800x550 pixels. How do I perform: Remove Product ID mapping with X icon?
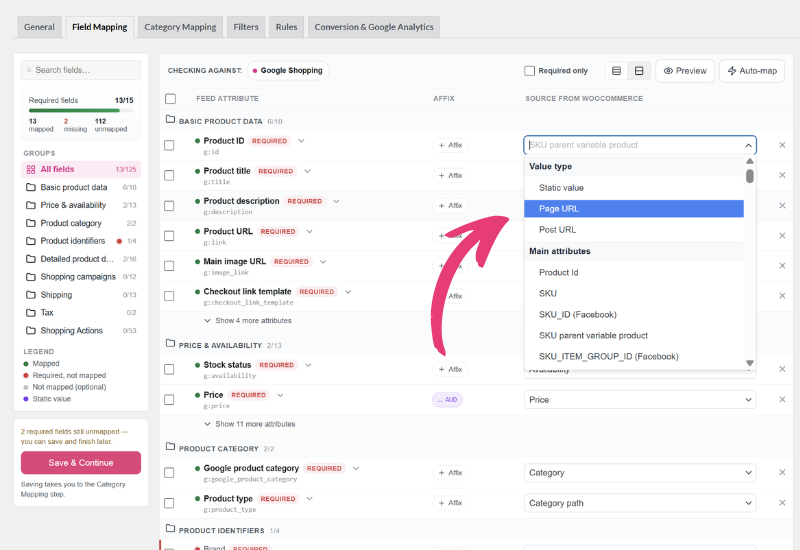tap(782, 145)
